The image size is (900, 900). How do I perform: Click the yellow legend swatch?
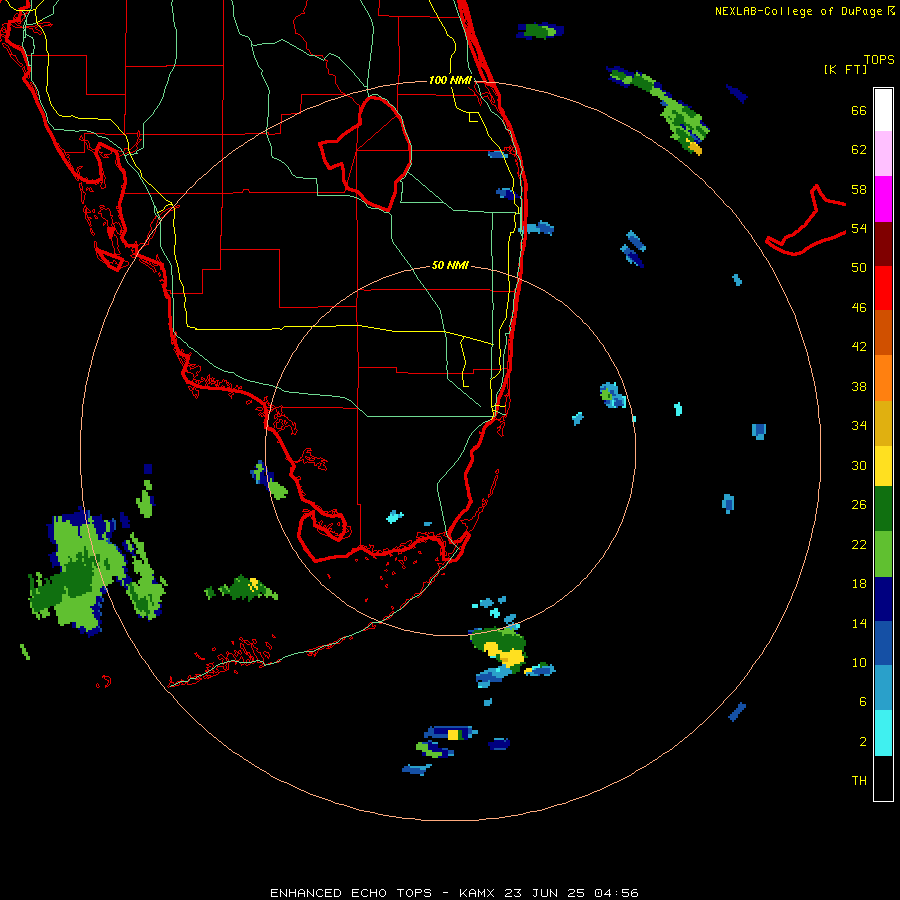883,466
